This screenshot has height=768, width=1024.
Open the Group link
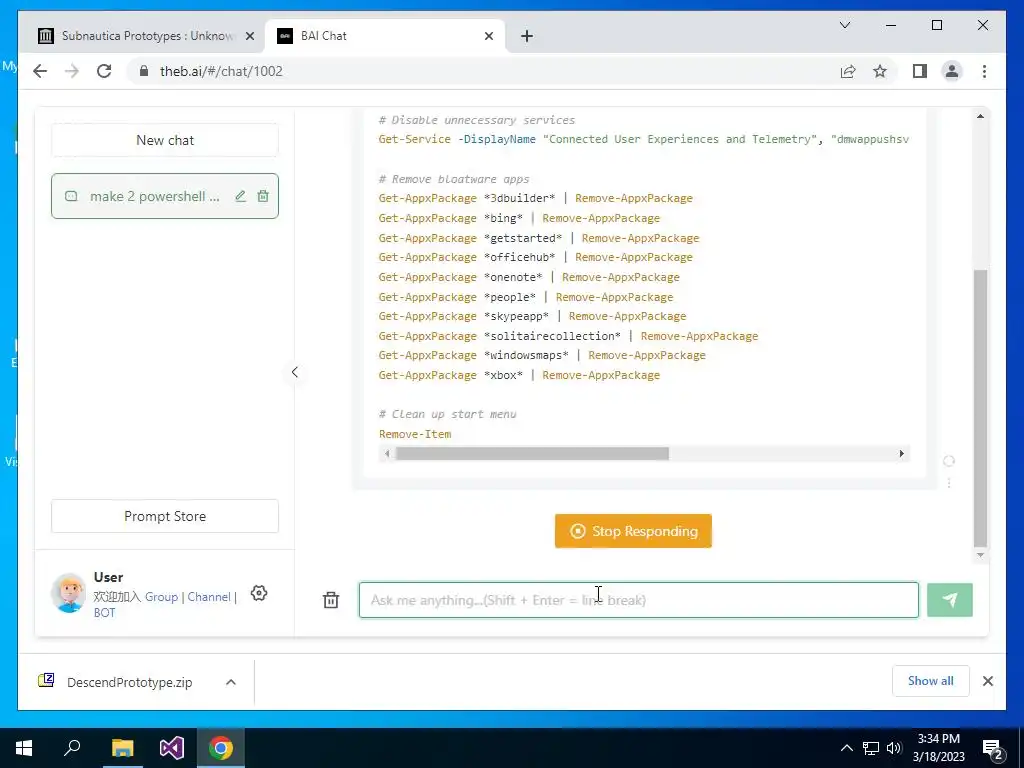tap(161, 597)
